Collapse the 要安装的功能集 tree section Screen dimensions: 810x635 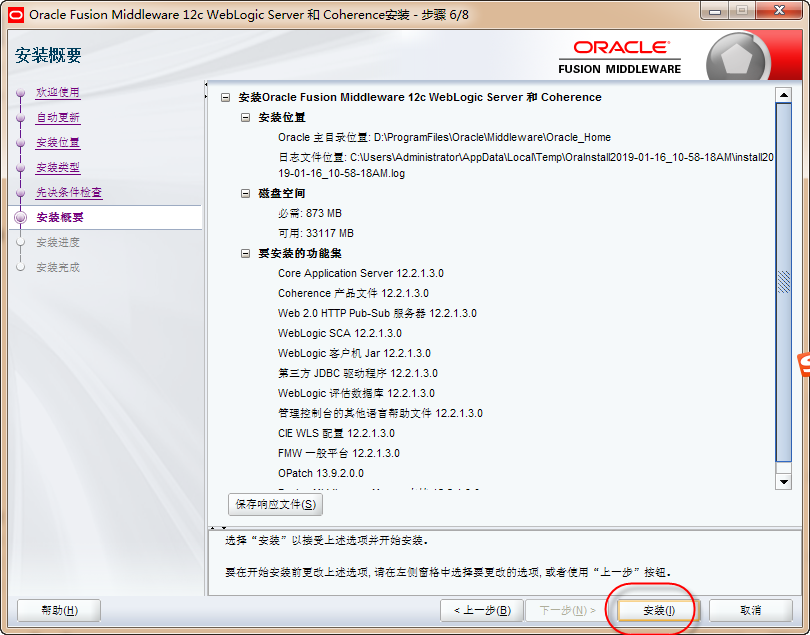245,254
